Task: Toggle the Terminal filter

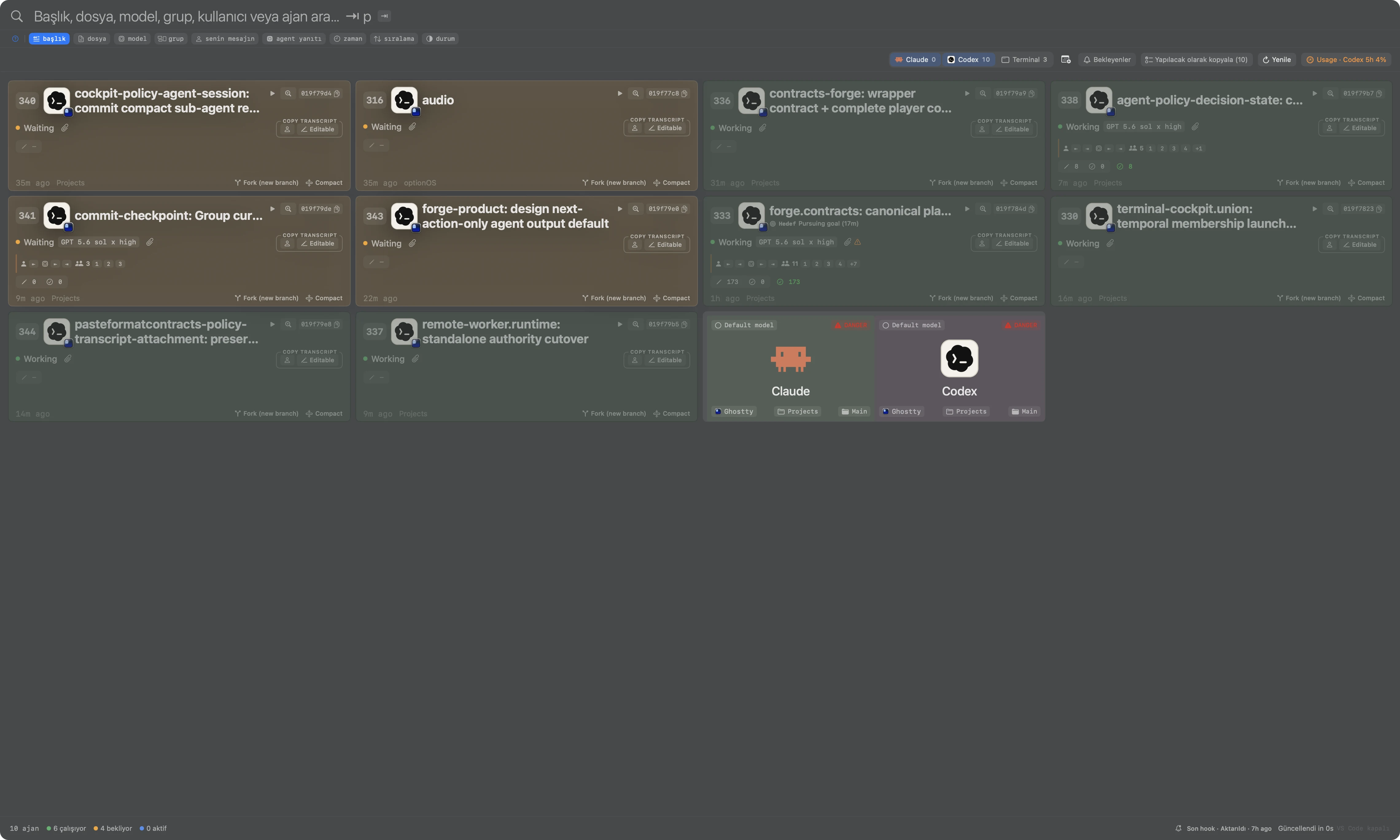Action: point(1024,60)
